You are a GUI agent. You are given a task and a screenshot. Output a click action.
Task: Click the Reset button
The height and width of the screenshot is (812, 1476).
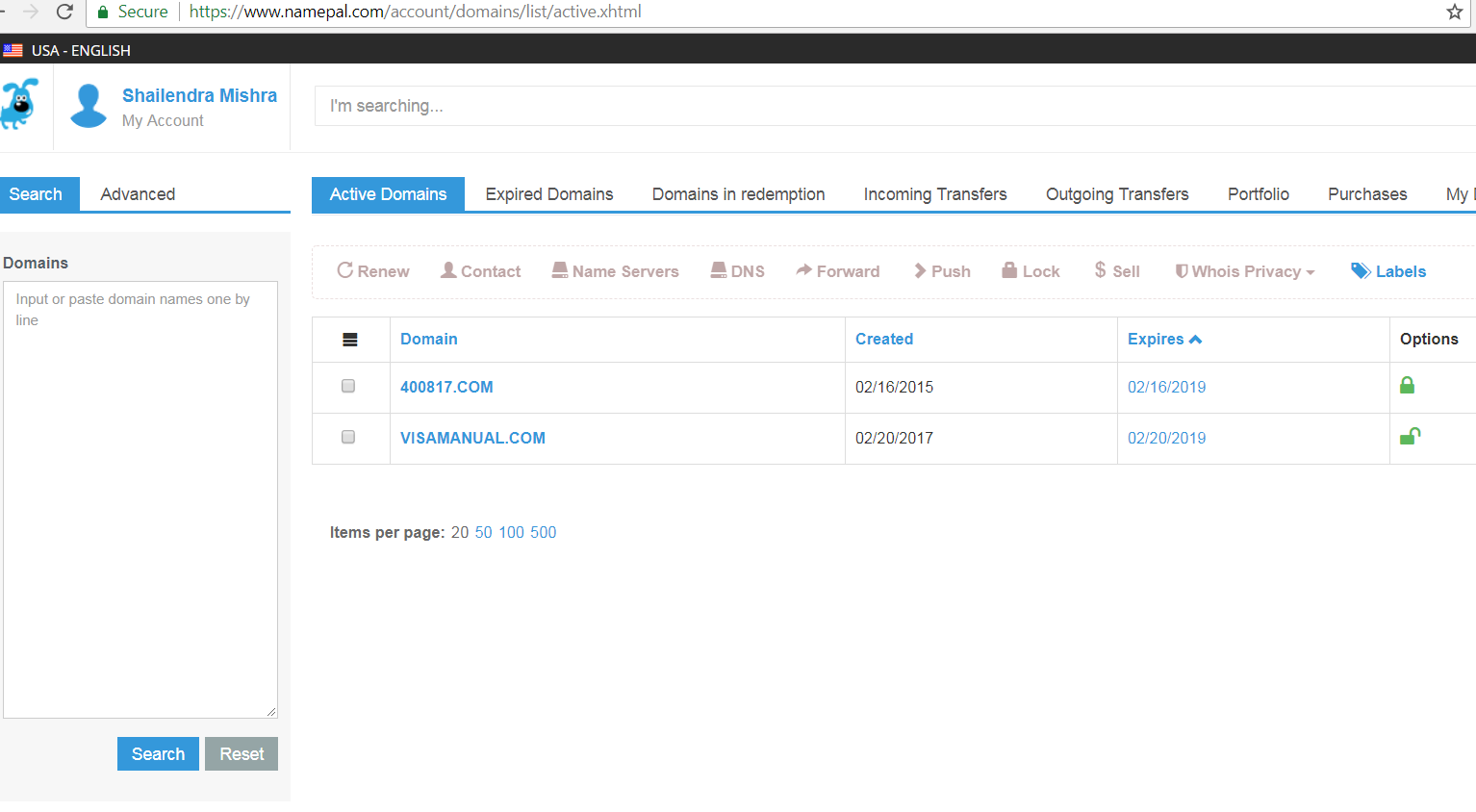pyautogui.click(x=242, y=754)
